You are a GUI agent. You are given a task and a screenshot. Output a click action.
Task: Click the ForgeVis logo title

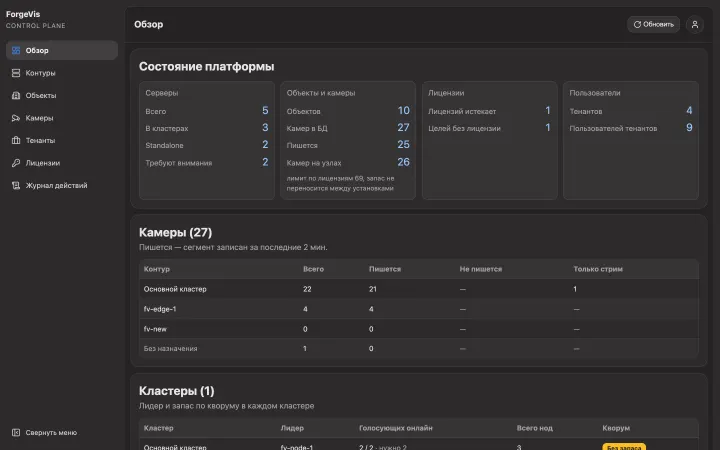pos(23,14)
